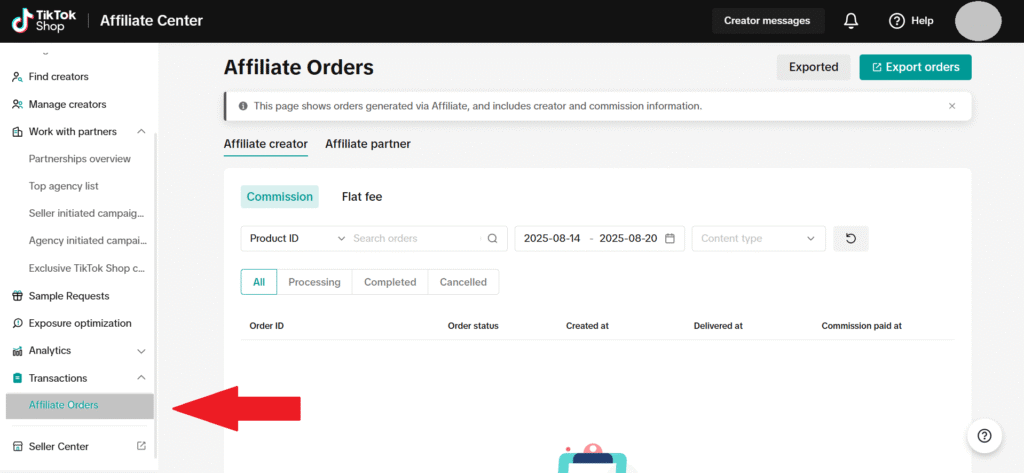1024x473 pixels.
Task: Open the Product ID dropdown
Action: [297, 238]
